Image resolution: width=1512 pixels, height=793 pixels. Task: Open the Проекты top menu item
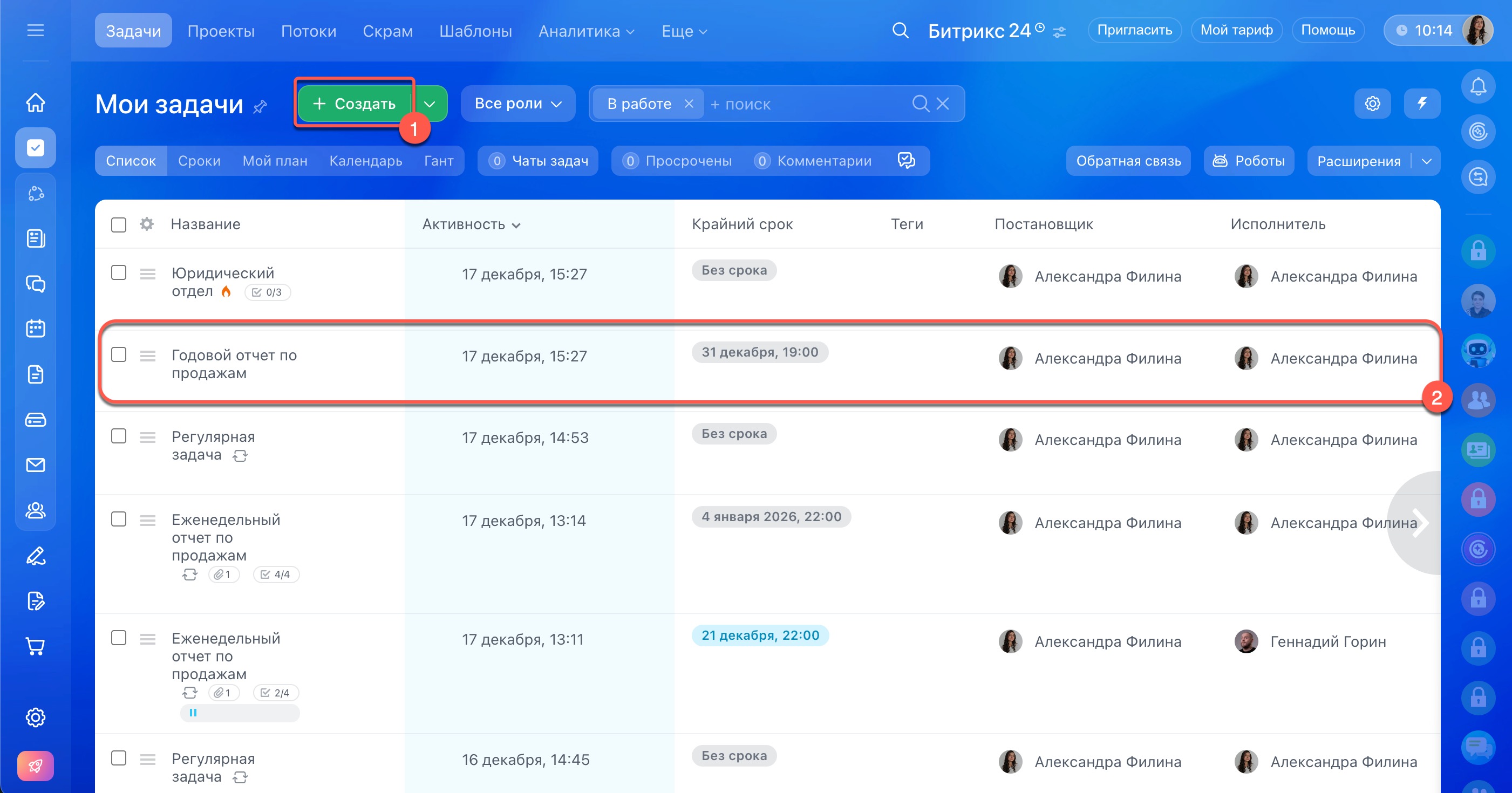[x=221, y=31]
